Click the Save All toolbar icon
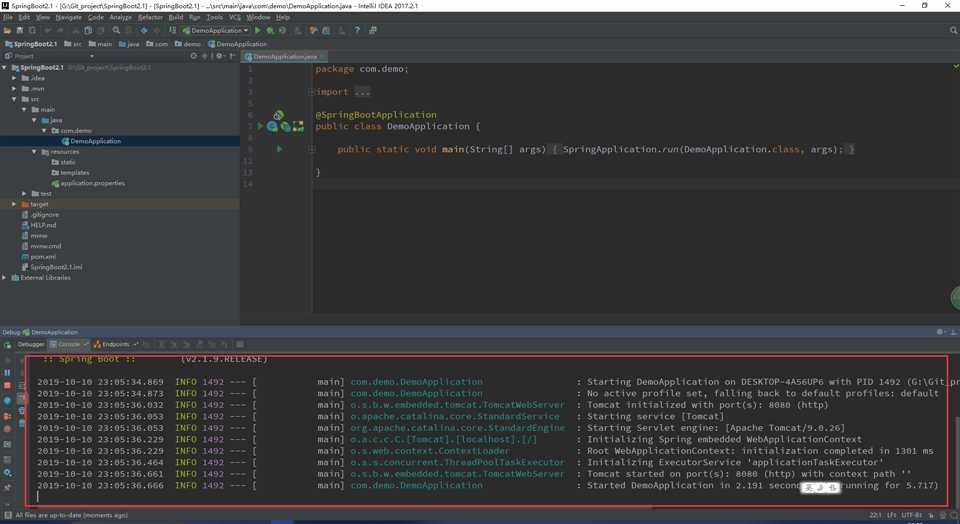Viewport: 960px width, 524px height. pyautogui.click(x=20, y=30)
